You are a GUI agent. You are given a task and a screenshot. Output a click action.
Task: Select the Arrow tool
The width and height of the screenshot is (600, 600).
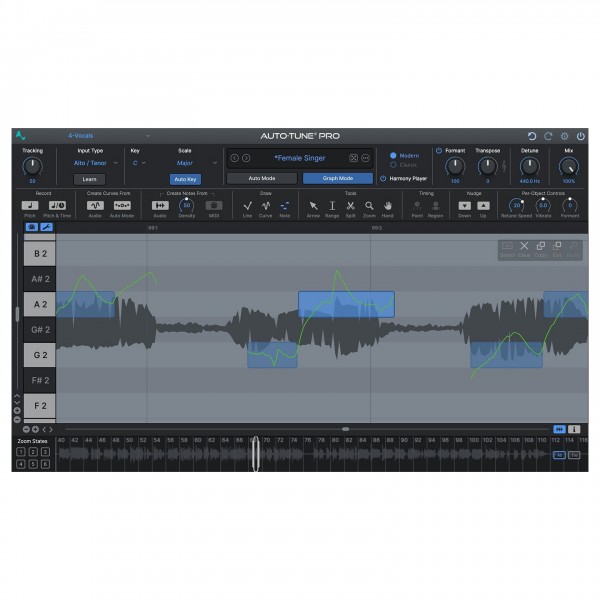pos(313,206)
